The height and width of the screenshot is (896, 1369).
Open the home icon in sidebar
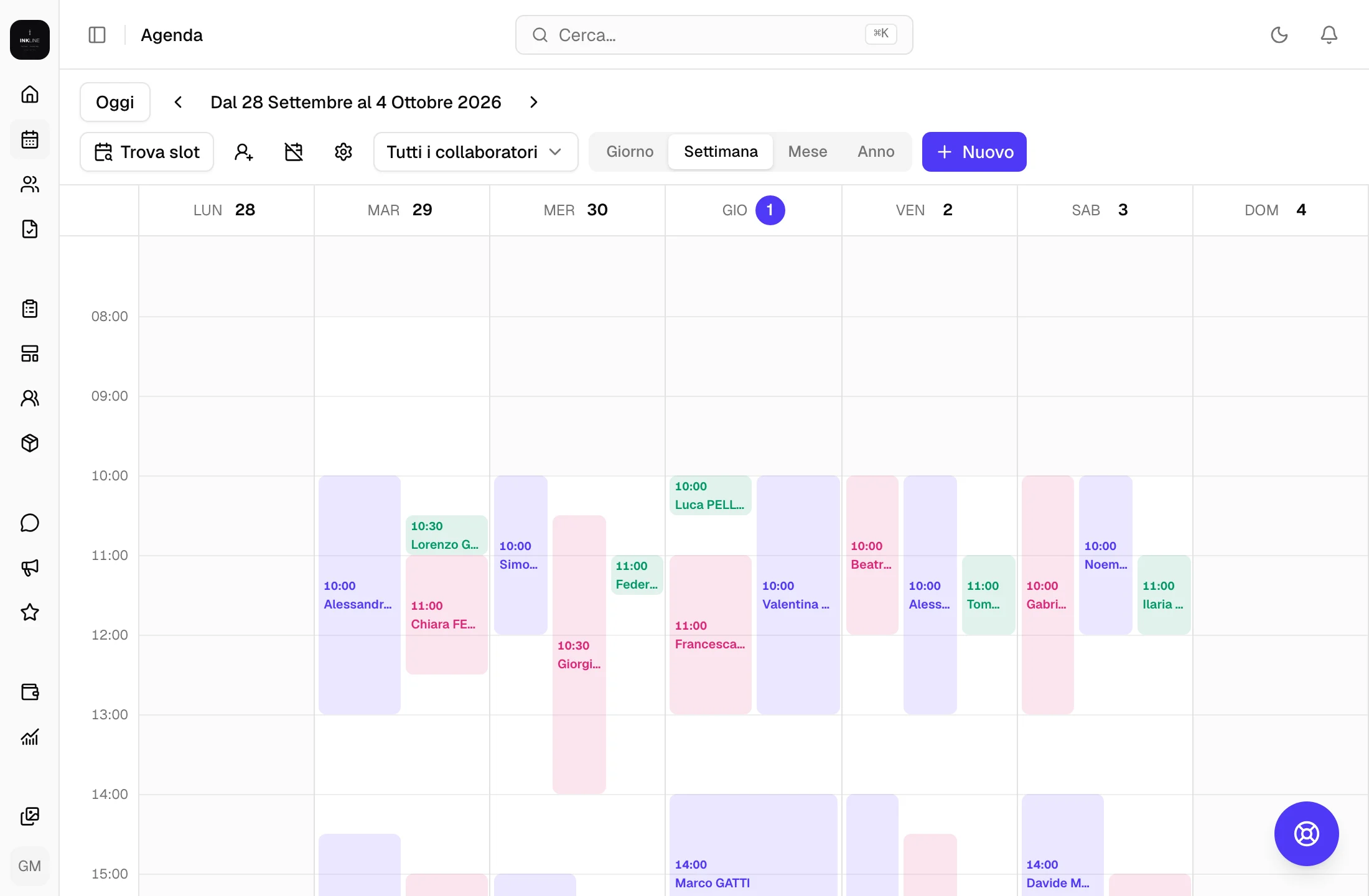[30, 95]
